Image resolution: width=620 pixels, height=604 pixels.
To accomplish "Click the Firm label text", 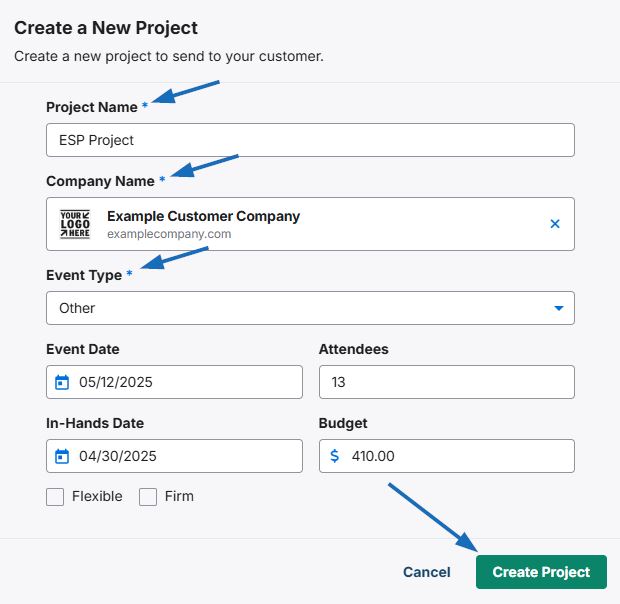I will [x=179, y=496].
